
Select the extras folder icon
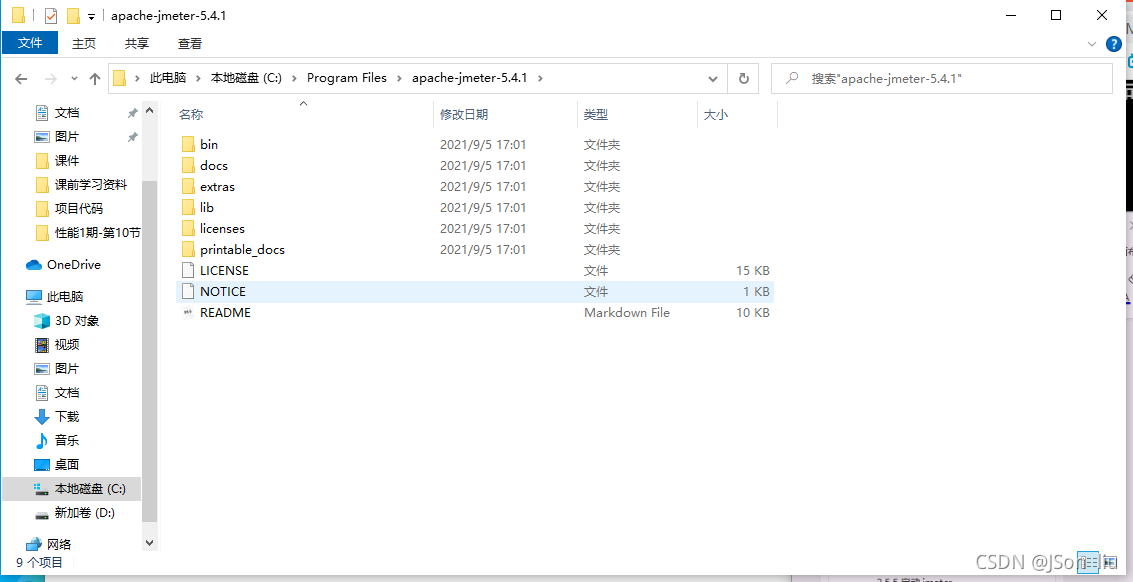point(188,187)
